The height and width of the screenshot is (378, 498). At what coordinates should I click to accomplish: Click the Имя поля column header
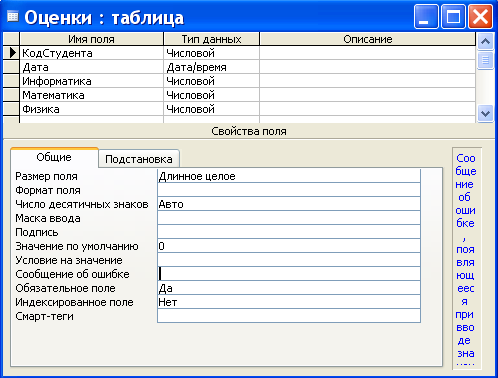pos(92,39)
